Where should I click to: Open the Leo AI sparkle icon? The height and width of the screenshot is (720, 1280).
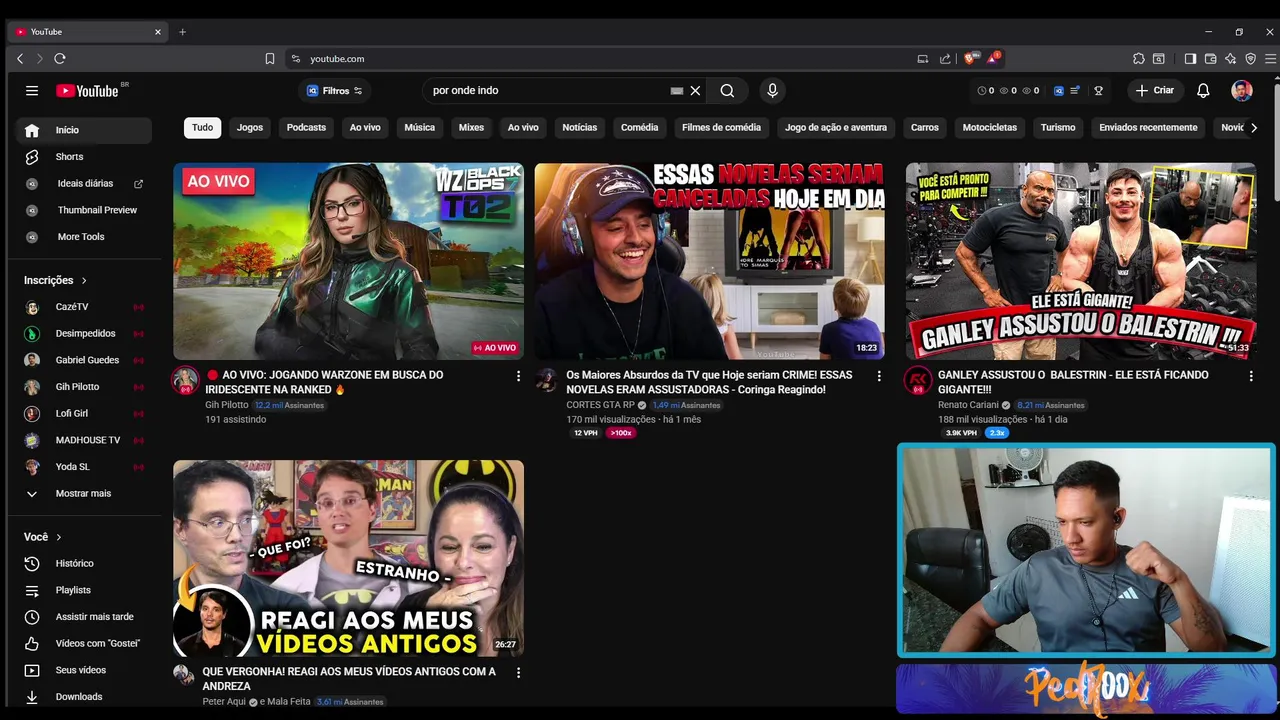1230,59
